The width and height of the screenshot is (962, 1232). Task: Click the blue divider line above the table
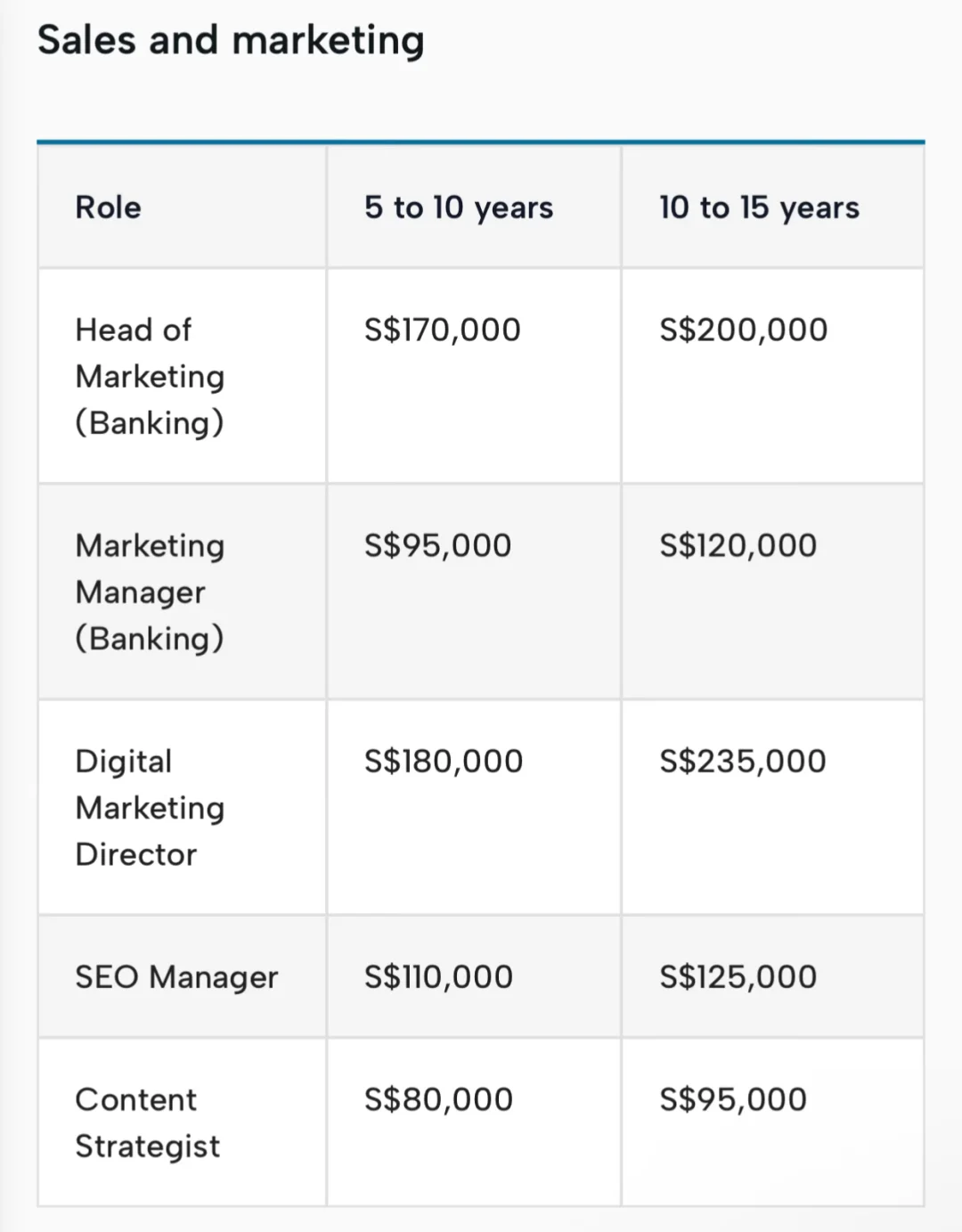click(481, 142)
